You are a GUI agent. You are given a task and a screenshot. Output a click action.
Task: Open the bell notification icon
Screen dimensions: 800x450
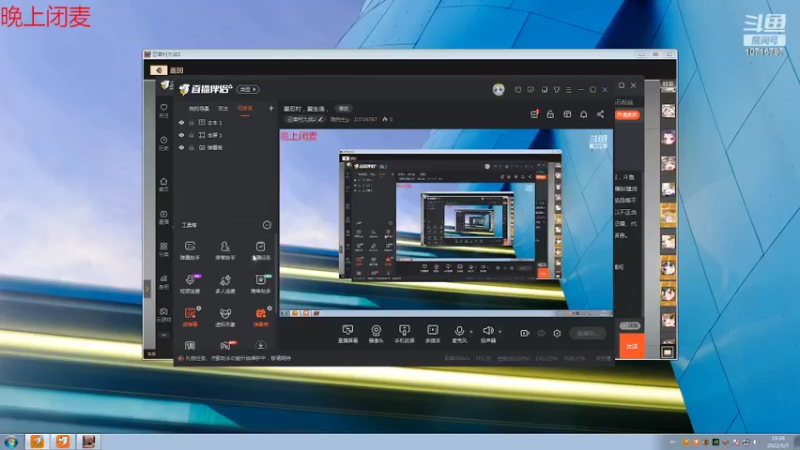pyautogui.click(x=584, y=114)
